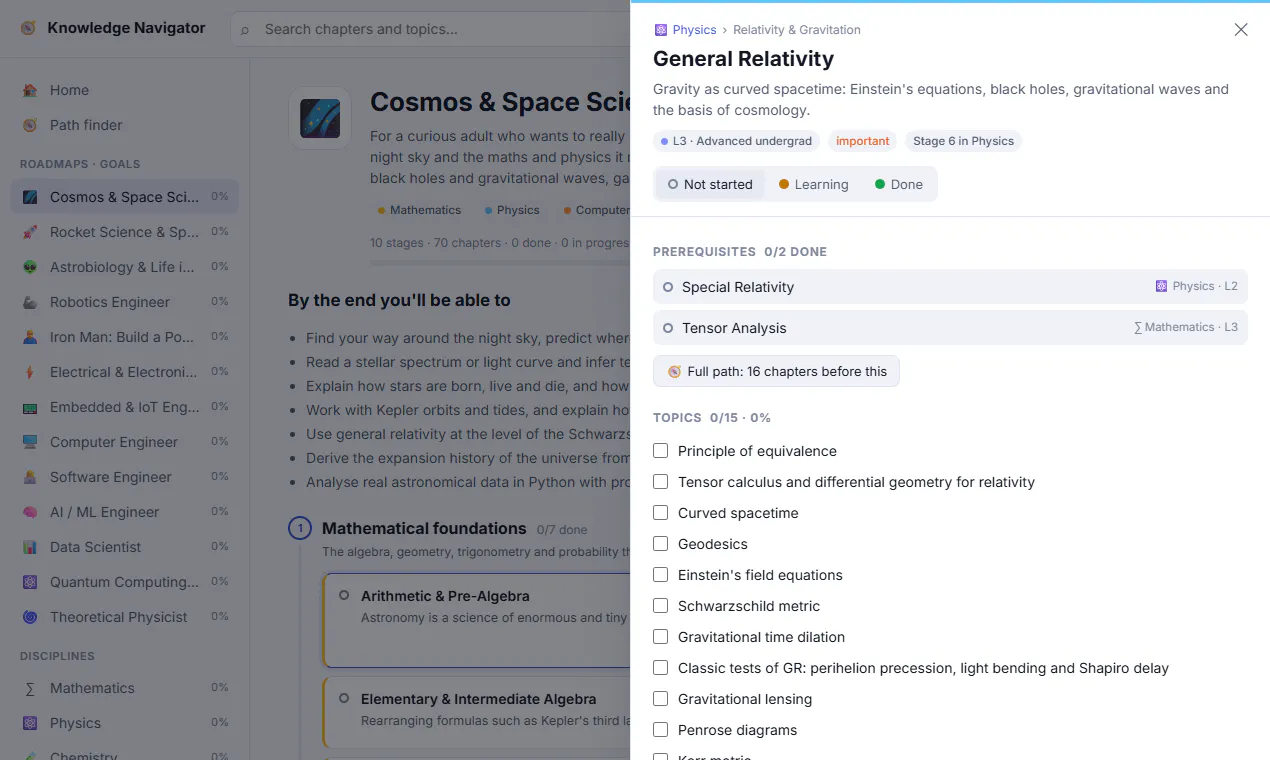Image resolution: width=1270 pixels, height=760 pixels.
Task: Close the General Relativity panel
Action: (1241, 30)
